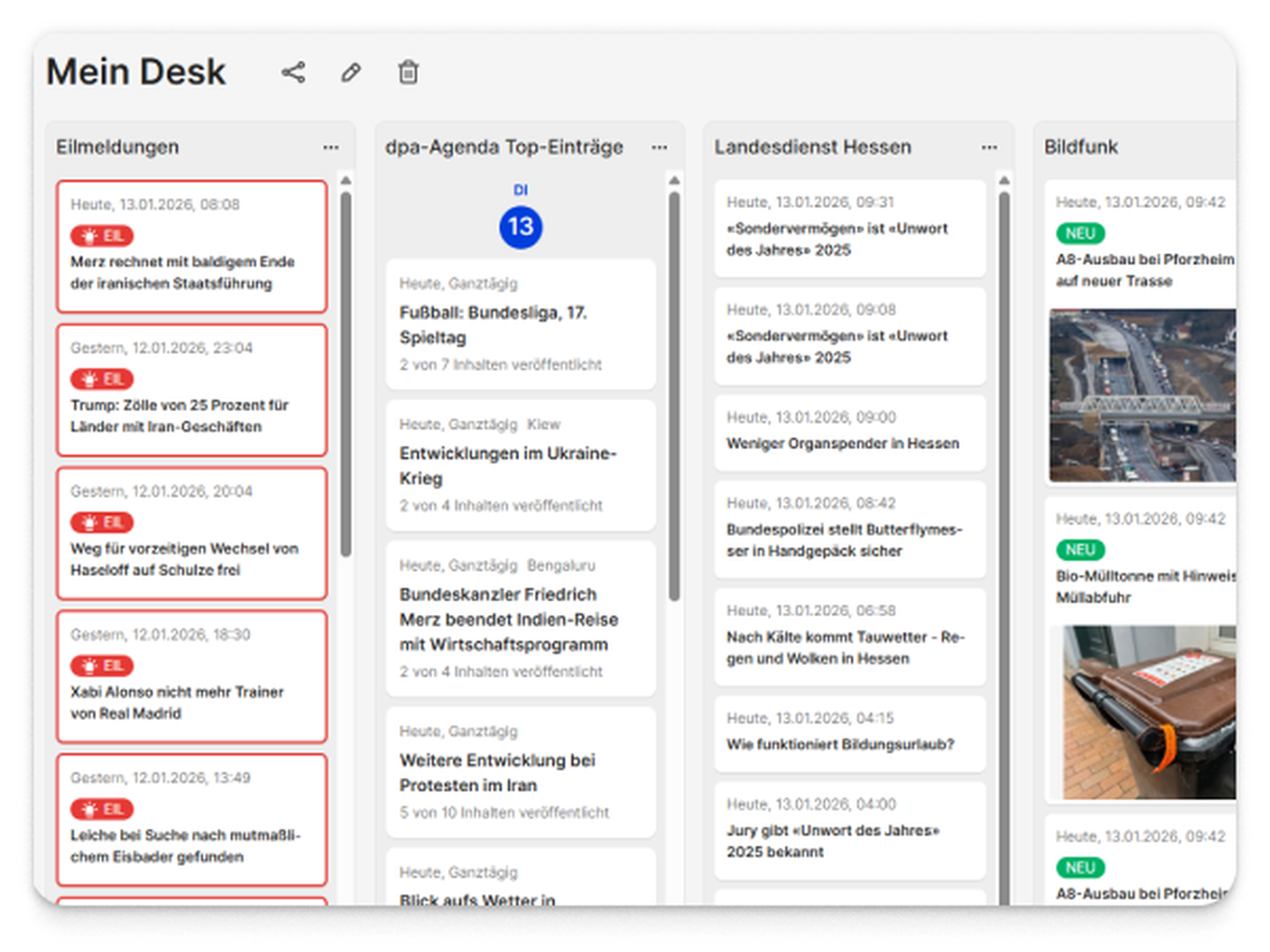Click the trash delete desk icon

[408, 73]
